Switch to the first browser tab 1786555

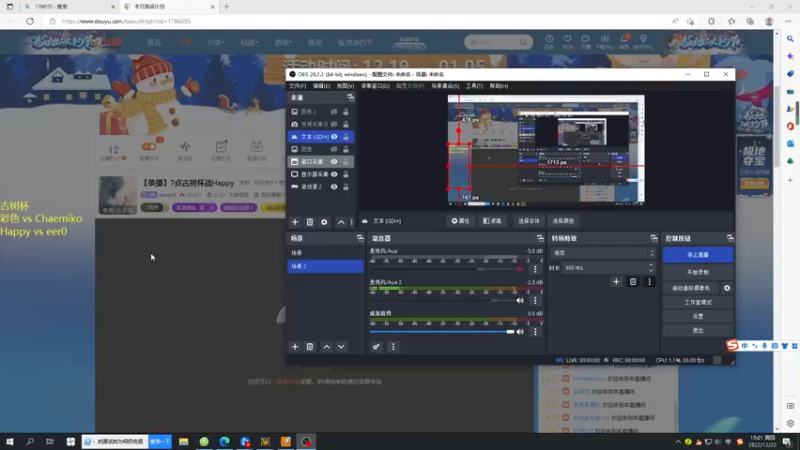69,7
